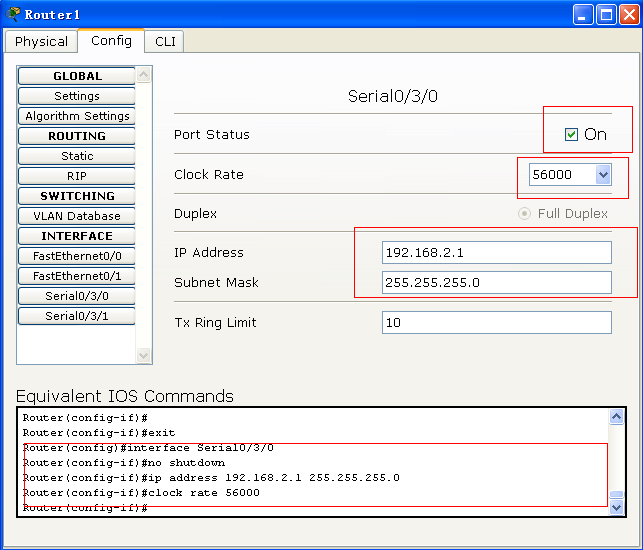Select FastEthernet0/1 interface
The width and height of the screenshot is (643, 550).
77,276
